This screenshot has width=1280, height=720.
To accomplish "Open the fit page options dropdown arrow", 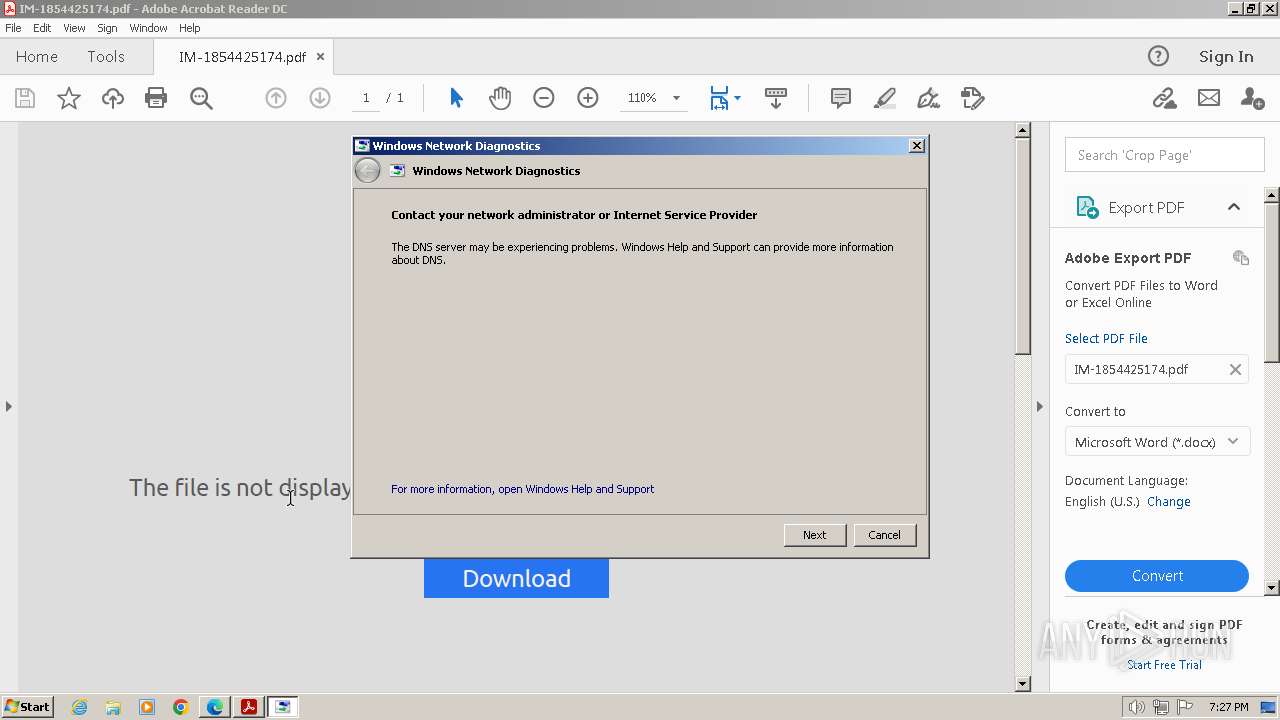I will coord(737,98).
